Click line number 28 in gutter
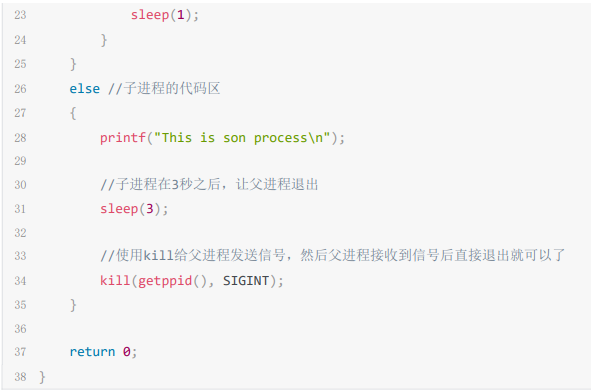591x390 pixels. coord(20,138)
